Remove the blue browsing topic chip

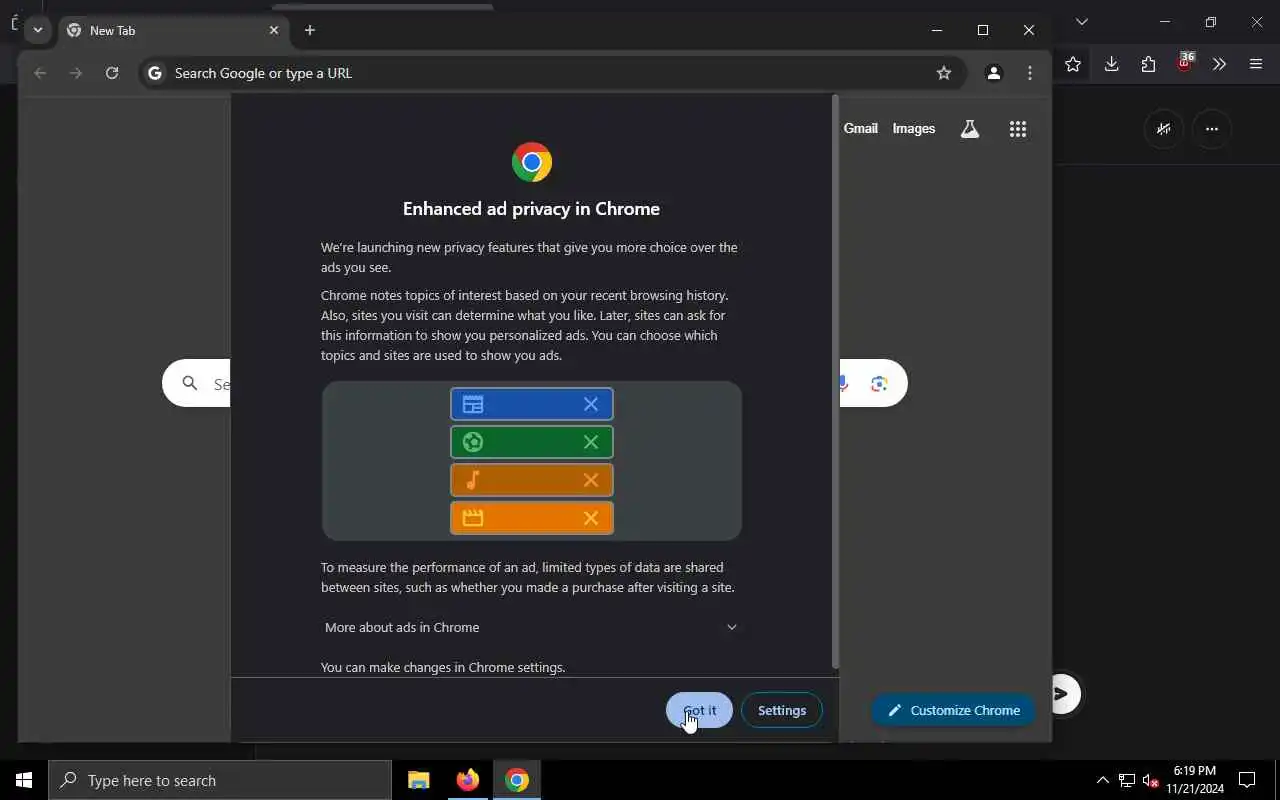(x=591, y=404)
